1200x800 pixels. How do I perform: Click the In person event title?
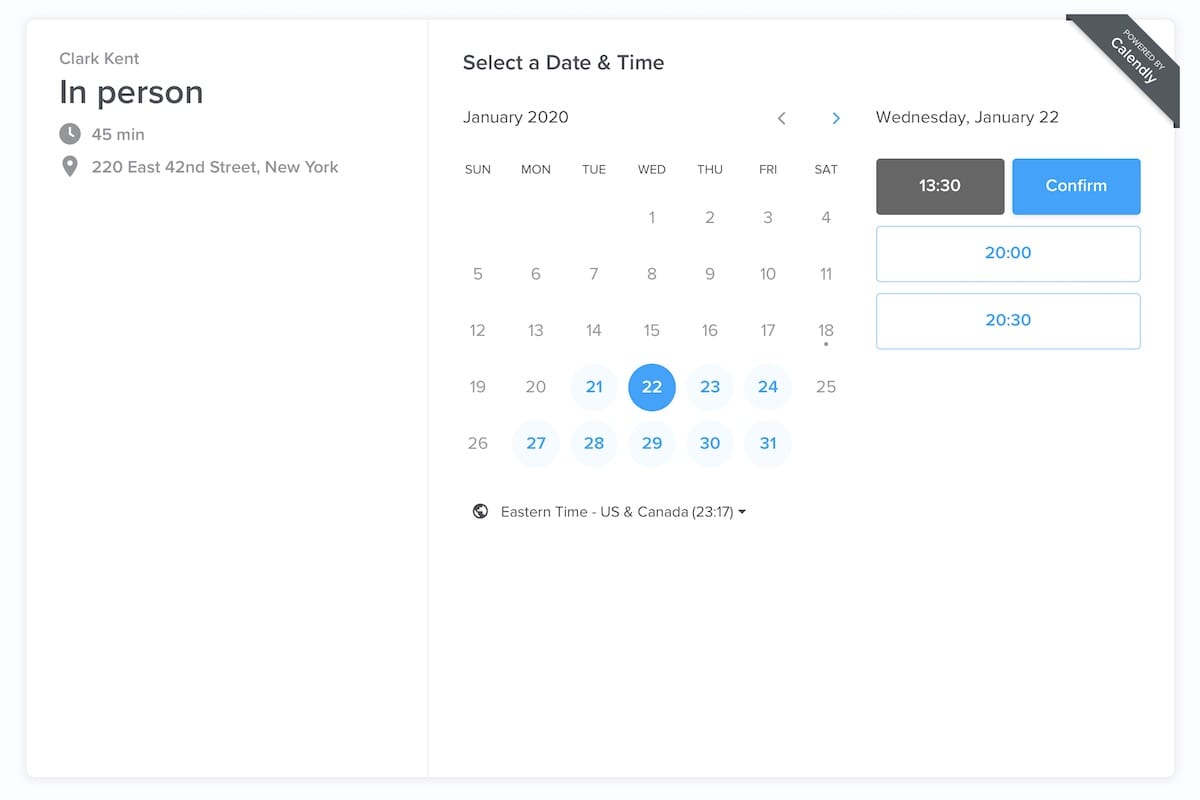pos(131,92)
